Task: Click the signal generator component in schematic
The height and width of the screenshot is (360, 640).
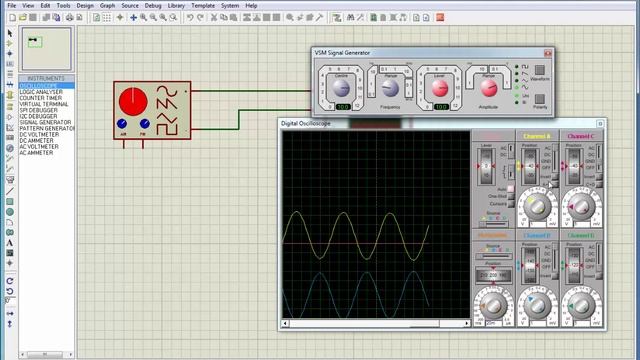Action: [152, 111]
